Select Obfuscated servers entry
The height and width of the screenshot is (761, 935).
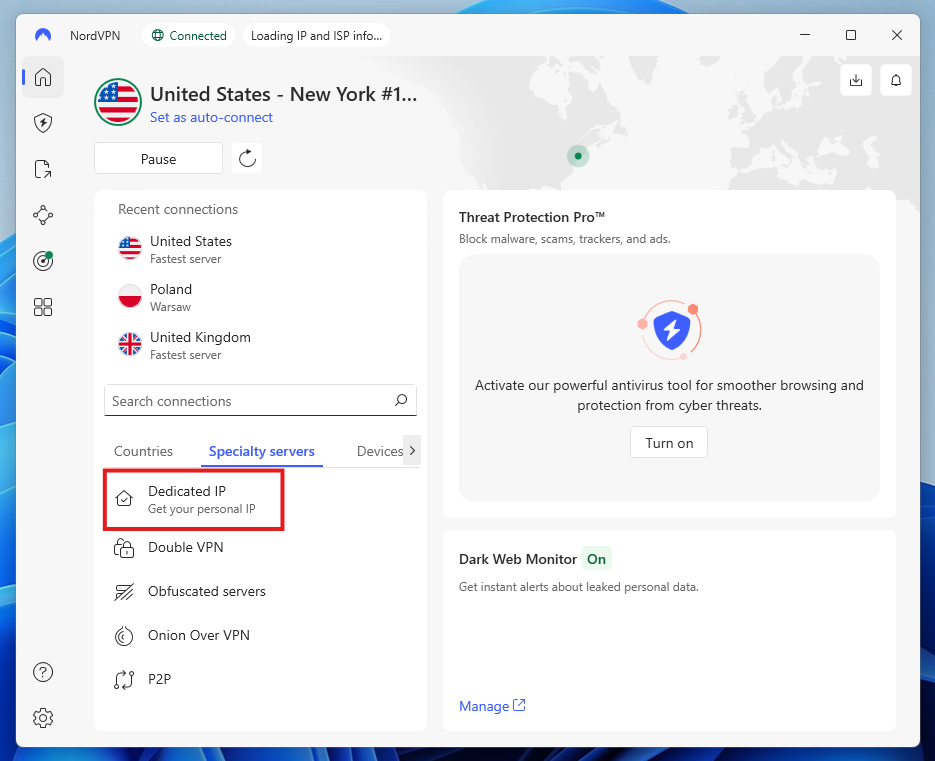pos(260,592)
